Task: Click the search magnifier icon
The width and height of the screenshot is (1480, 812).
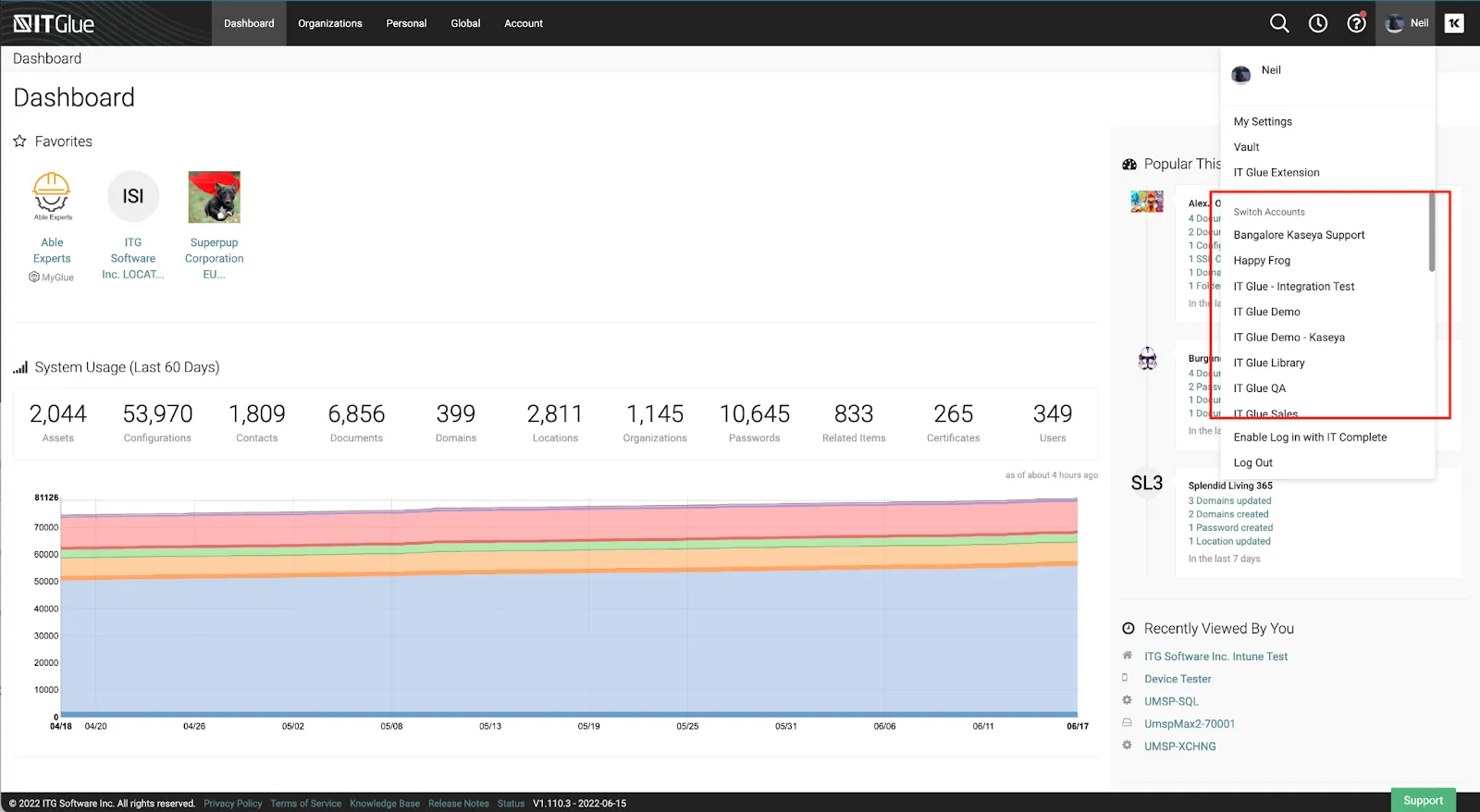Action: tap(1279, 23)
